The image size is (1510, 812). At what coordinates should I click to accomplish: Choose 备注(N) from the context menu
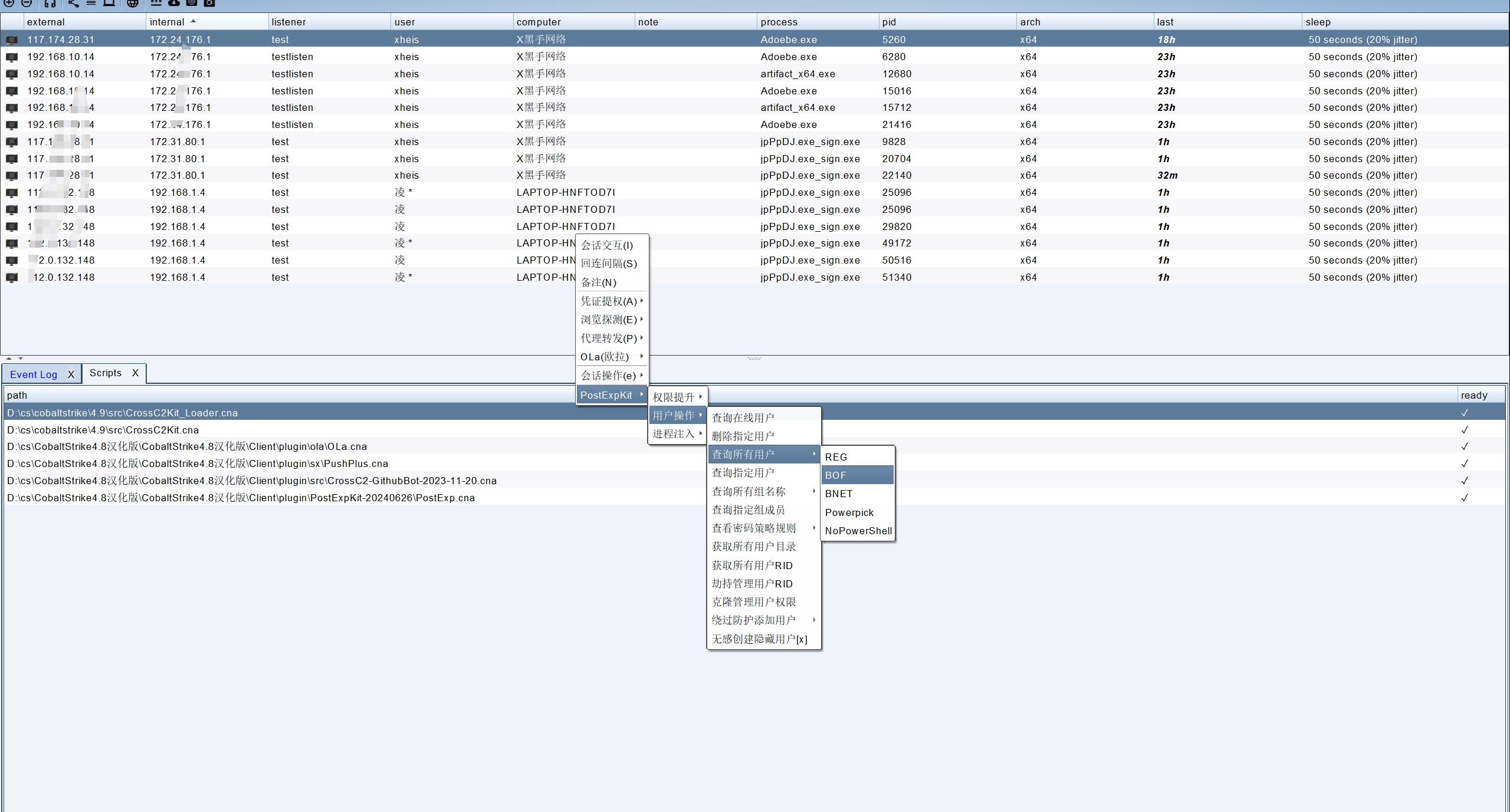coord(612,282)
